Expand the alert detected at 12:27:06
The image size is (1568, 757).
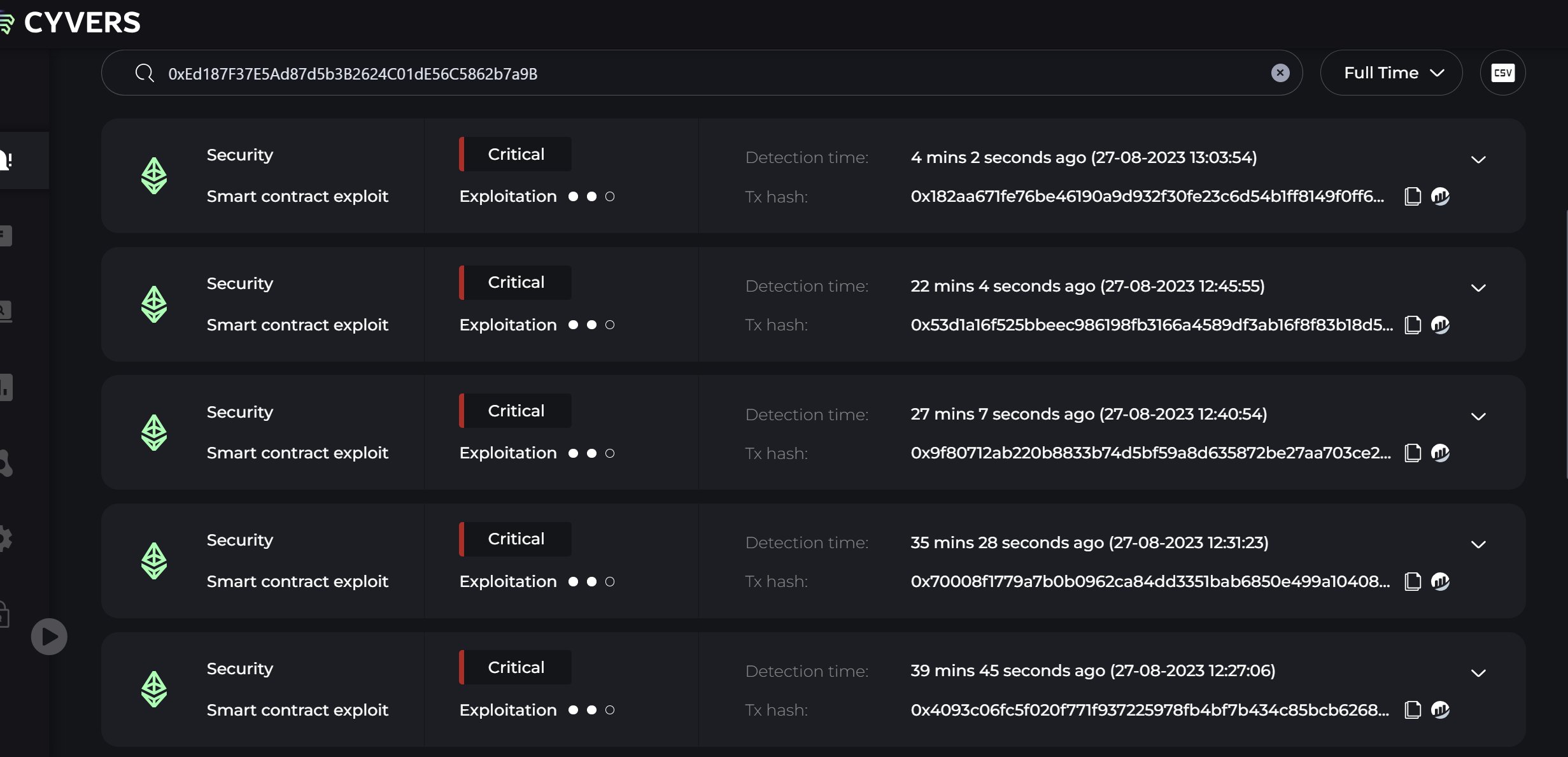coord(1478,673)
